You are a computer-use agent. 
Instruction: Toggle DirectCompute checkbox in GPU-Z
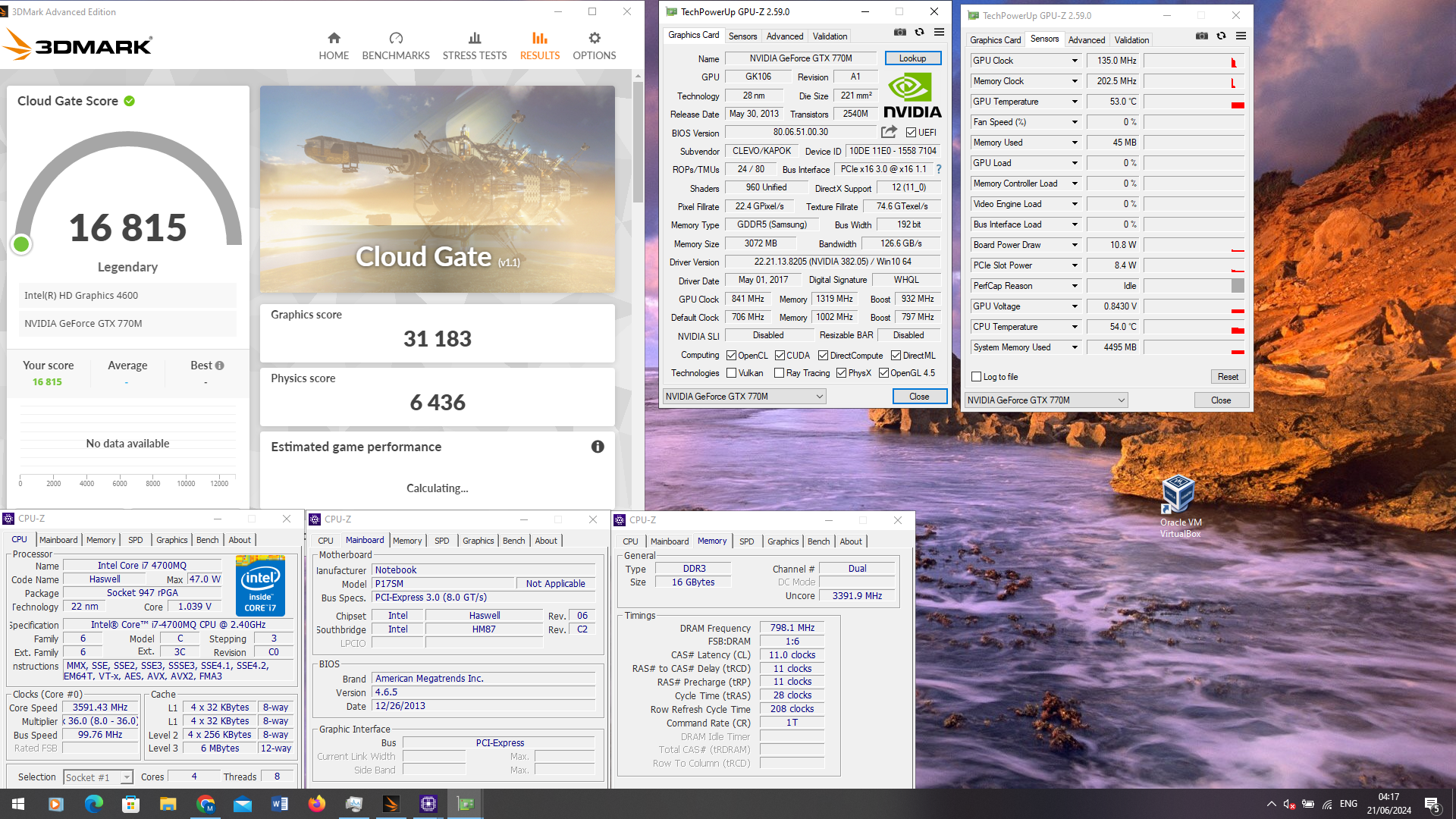tap(823, 356)
